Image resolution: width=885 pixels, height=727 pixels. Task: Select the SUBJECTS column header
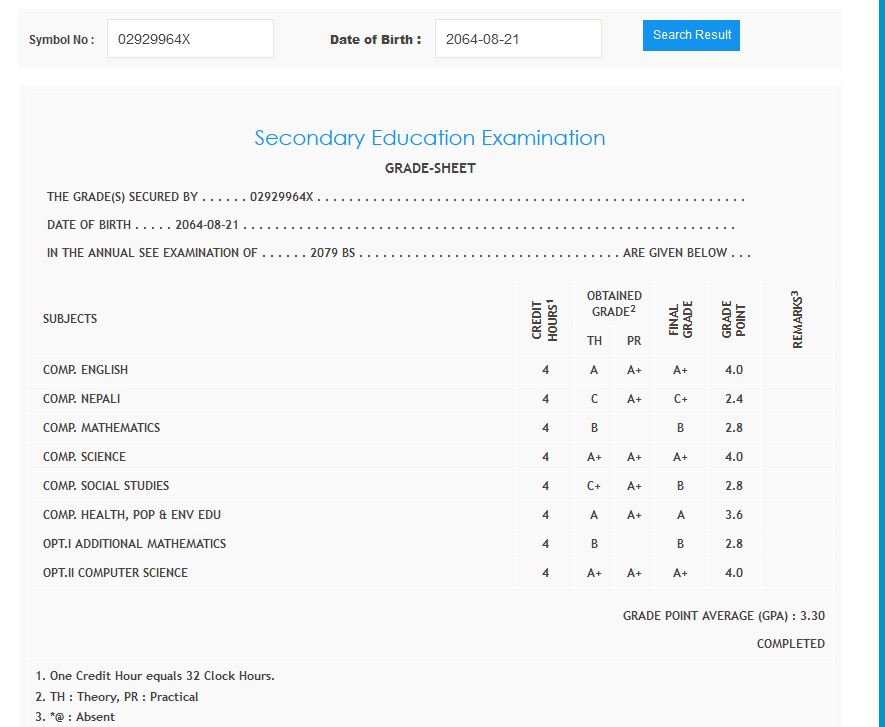[70, 319]
